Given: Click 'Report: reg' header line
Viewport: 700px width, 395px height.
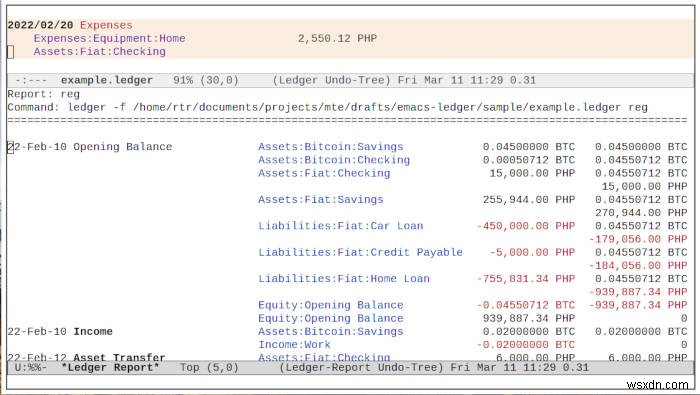Looking at the screenshot, I should [x=44, y=94].
